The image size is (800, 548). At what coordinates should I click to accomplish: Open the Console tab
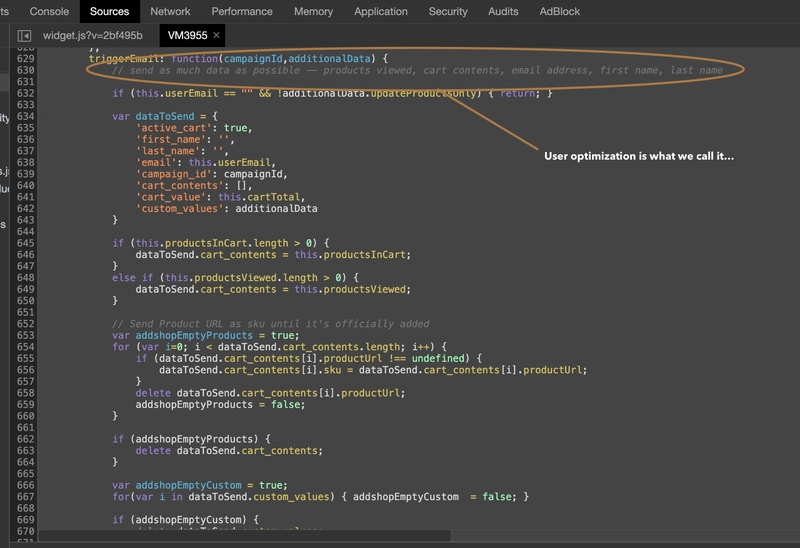click(x=49, y=11)
